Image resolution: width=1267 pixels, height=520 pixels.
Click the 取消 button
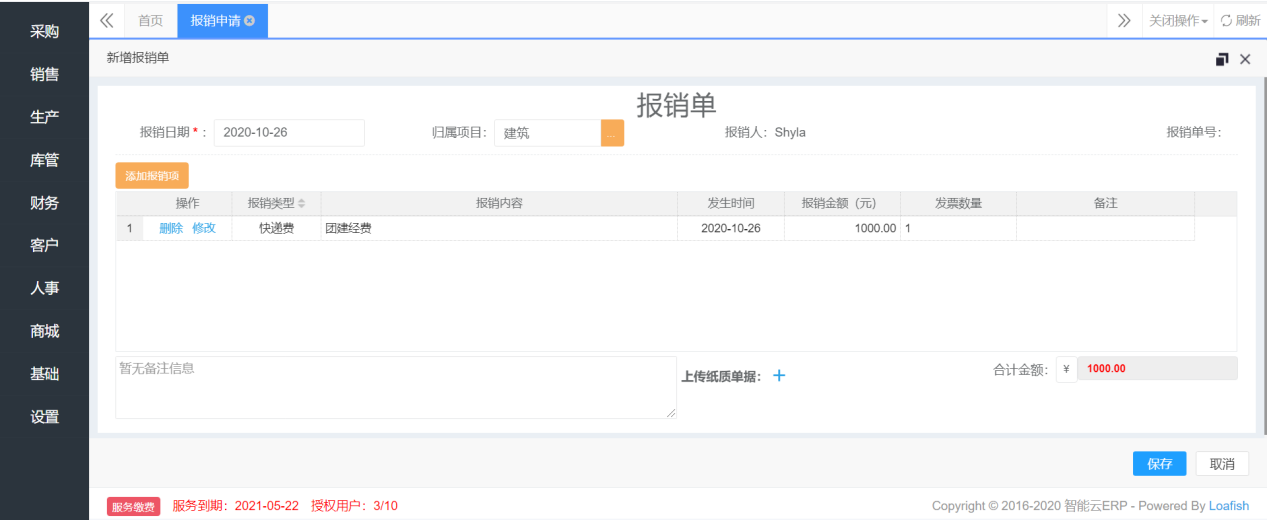[x=1222, y=464]
